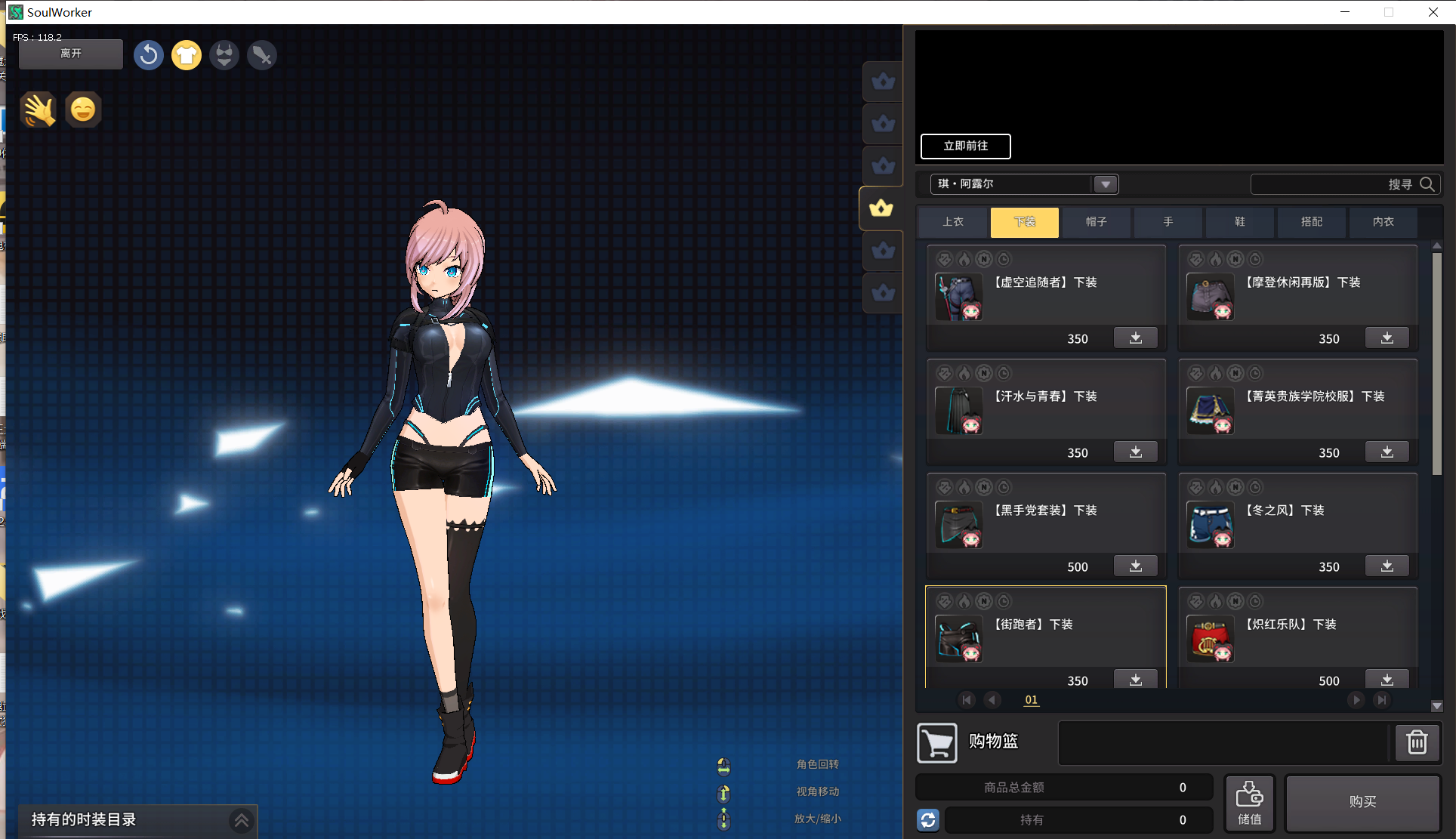This screenshot has width=1456, height=839.
Task: Select the highlighted yellow crown side tab
Action: pos(881,208)
